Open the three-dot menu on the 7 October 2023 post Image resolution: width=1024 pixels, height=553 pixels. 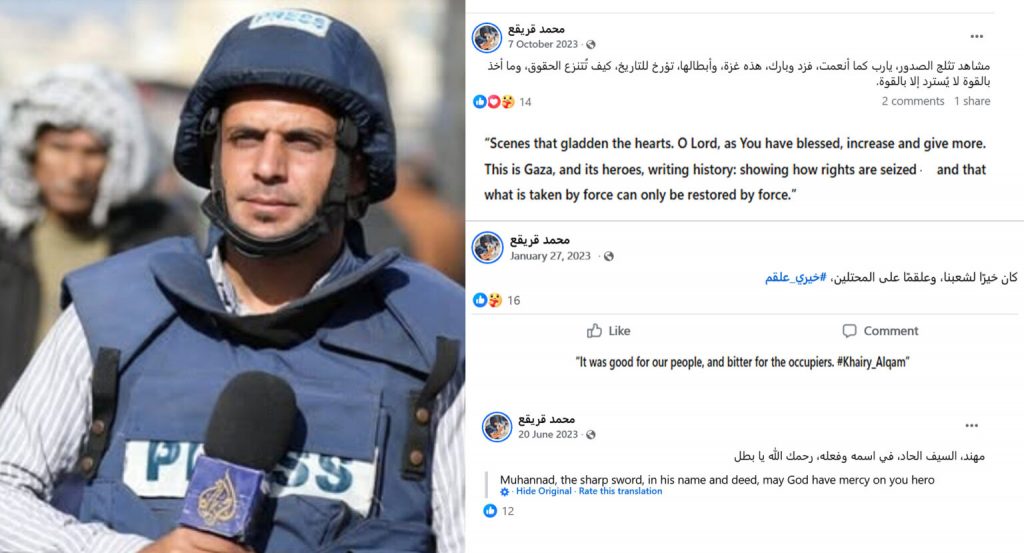[x=976, y=37]
